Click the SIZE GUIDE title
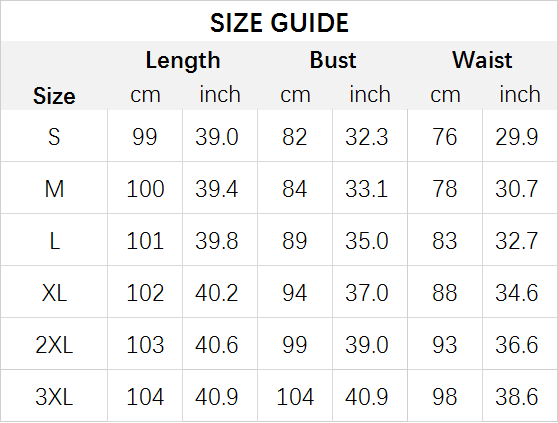Screen dimensions: 558x423 pos(279,23)
